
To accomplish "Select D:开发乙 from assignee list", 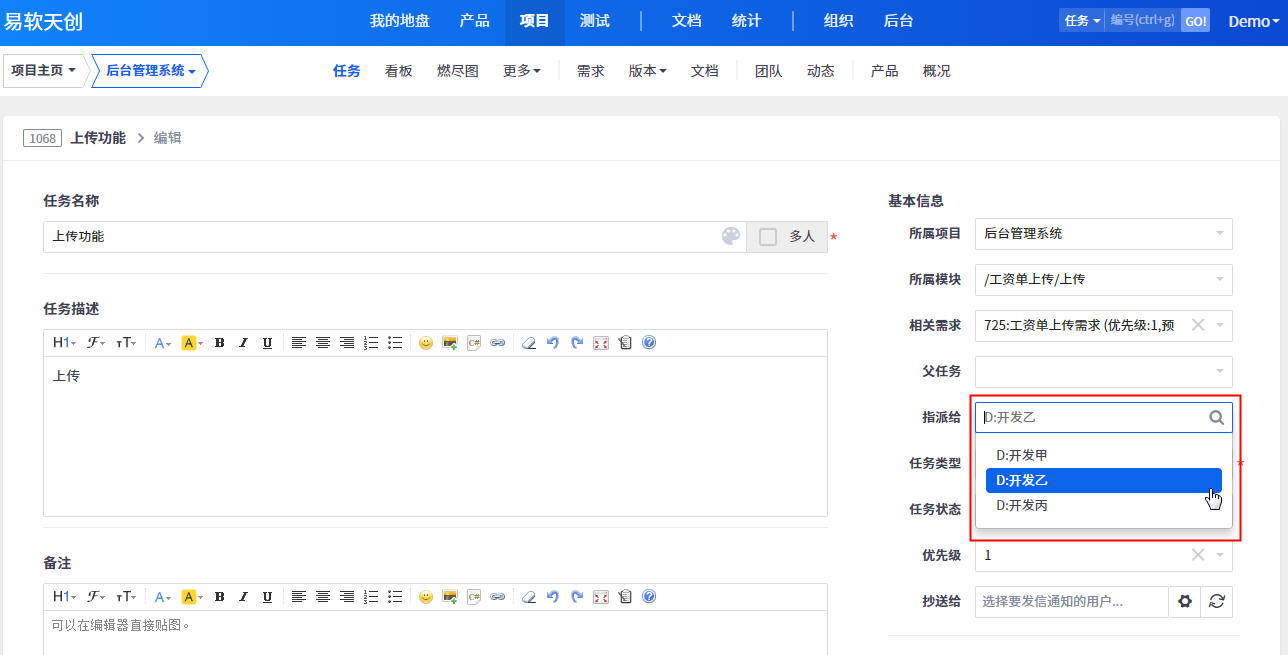I will [x=1104, y=480].
